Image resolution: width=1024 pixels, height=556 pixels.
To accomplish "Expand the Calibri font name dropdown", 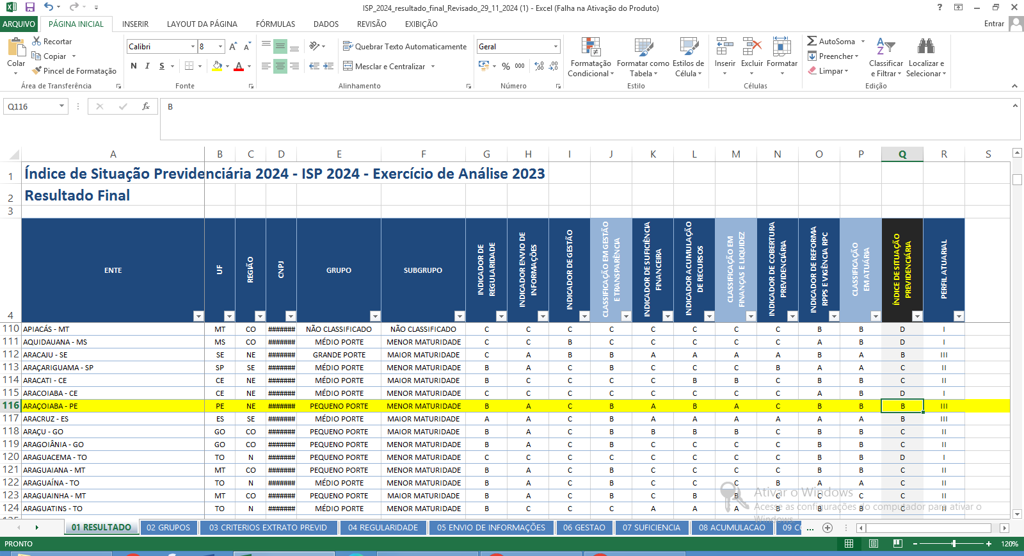I will [192, 46].
